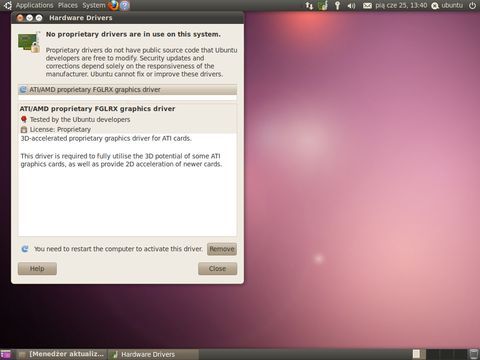
Task: Open the ubuntu user status menu
Action: [x=447, y=5]
